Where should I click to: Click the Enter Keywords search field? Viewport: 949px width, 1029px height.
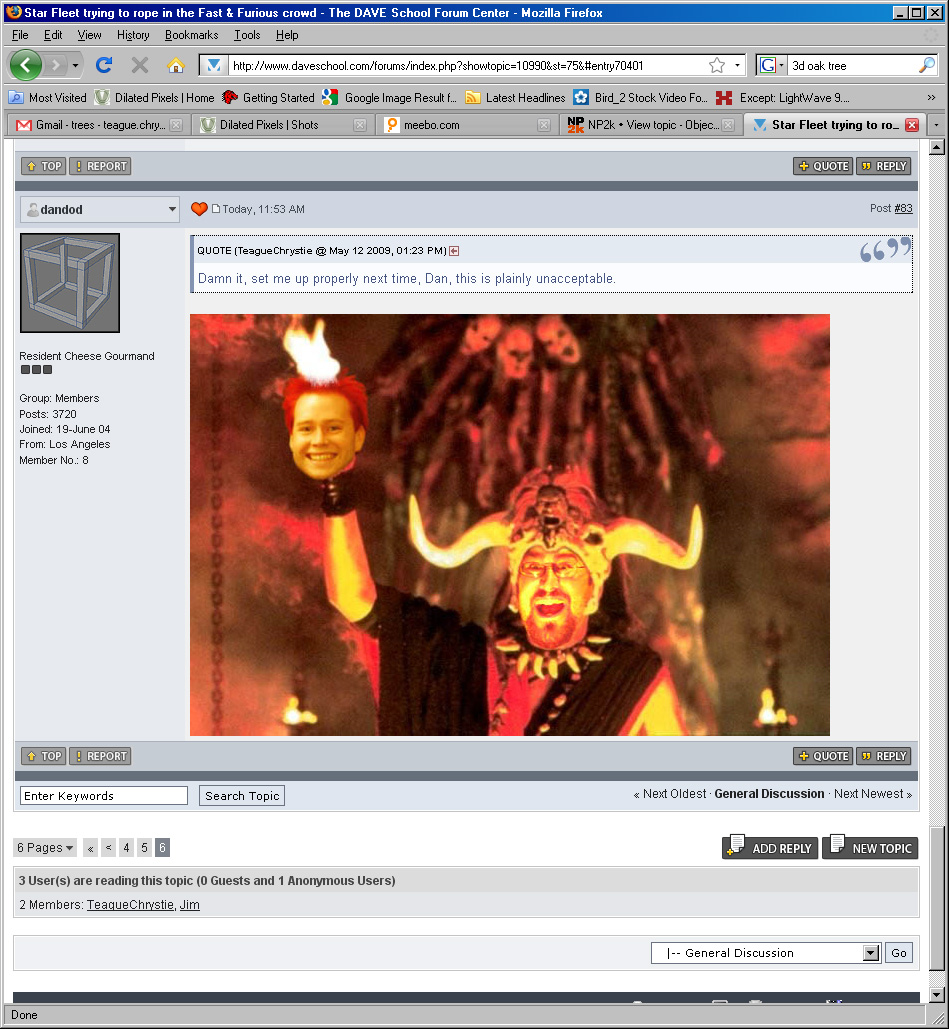(x=104, y=796)
